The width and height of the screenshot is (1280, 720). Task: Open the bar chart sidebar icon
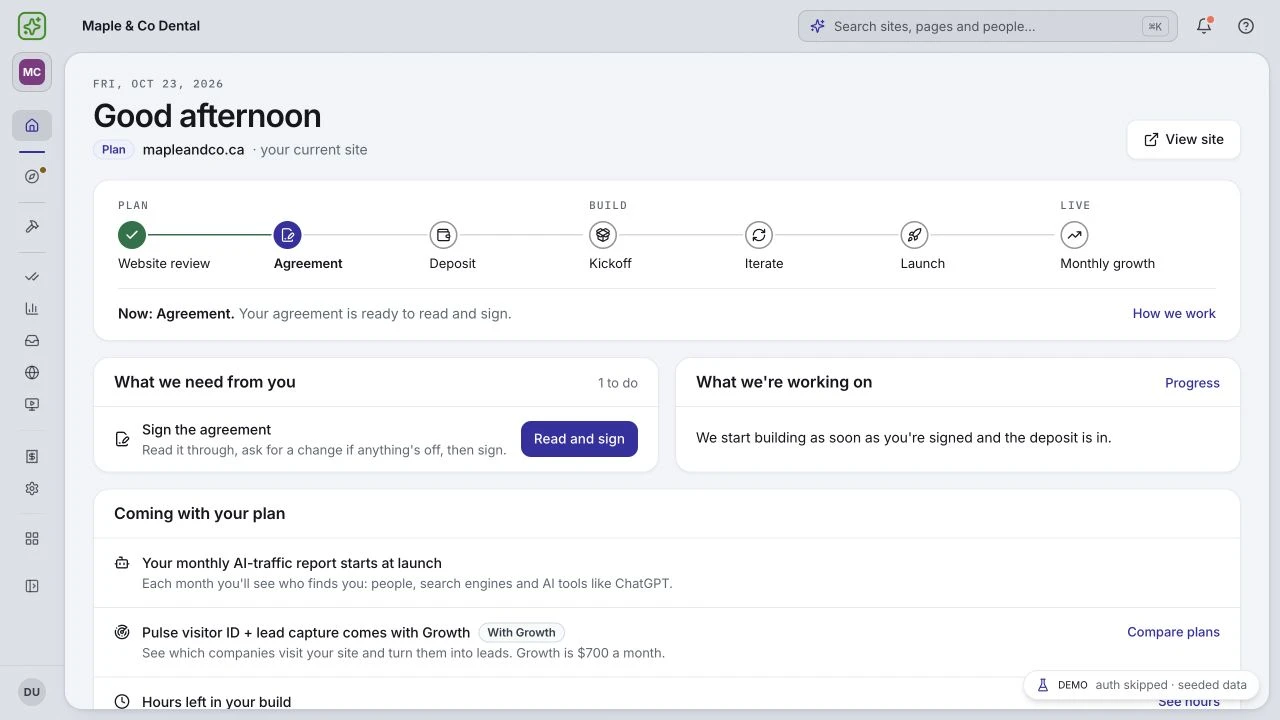tap(32, 309)
